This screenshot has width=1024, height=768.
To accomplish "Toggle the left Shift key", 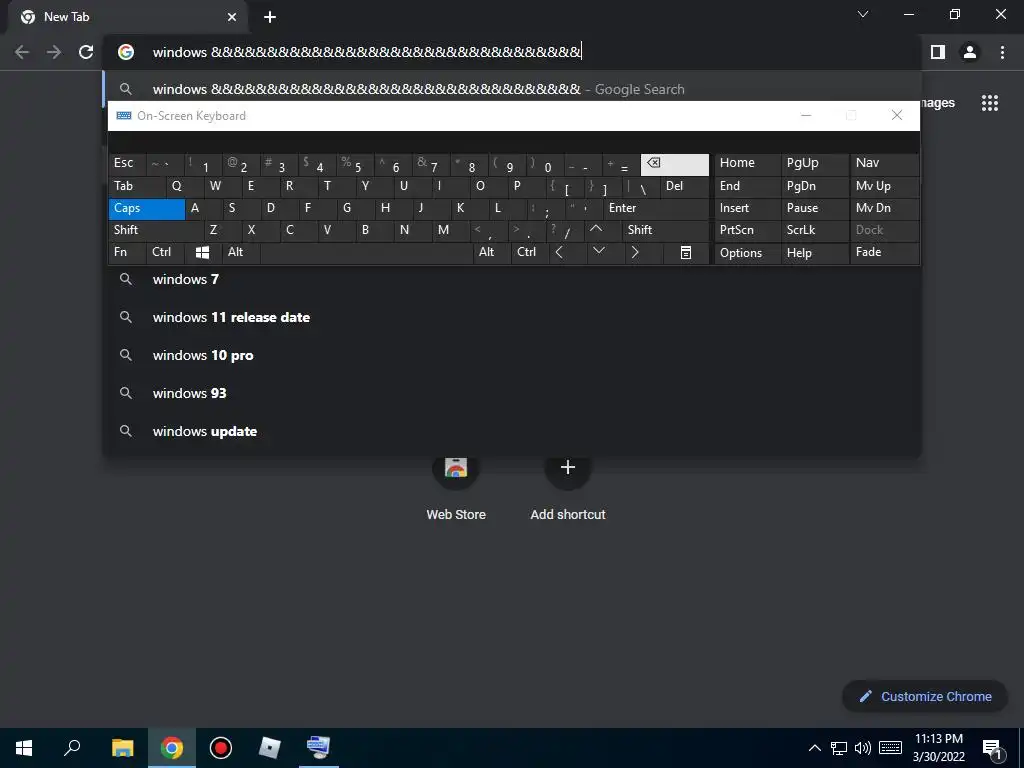I will point(156,231).
